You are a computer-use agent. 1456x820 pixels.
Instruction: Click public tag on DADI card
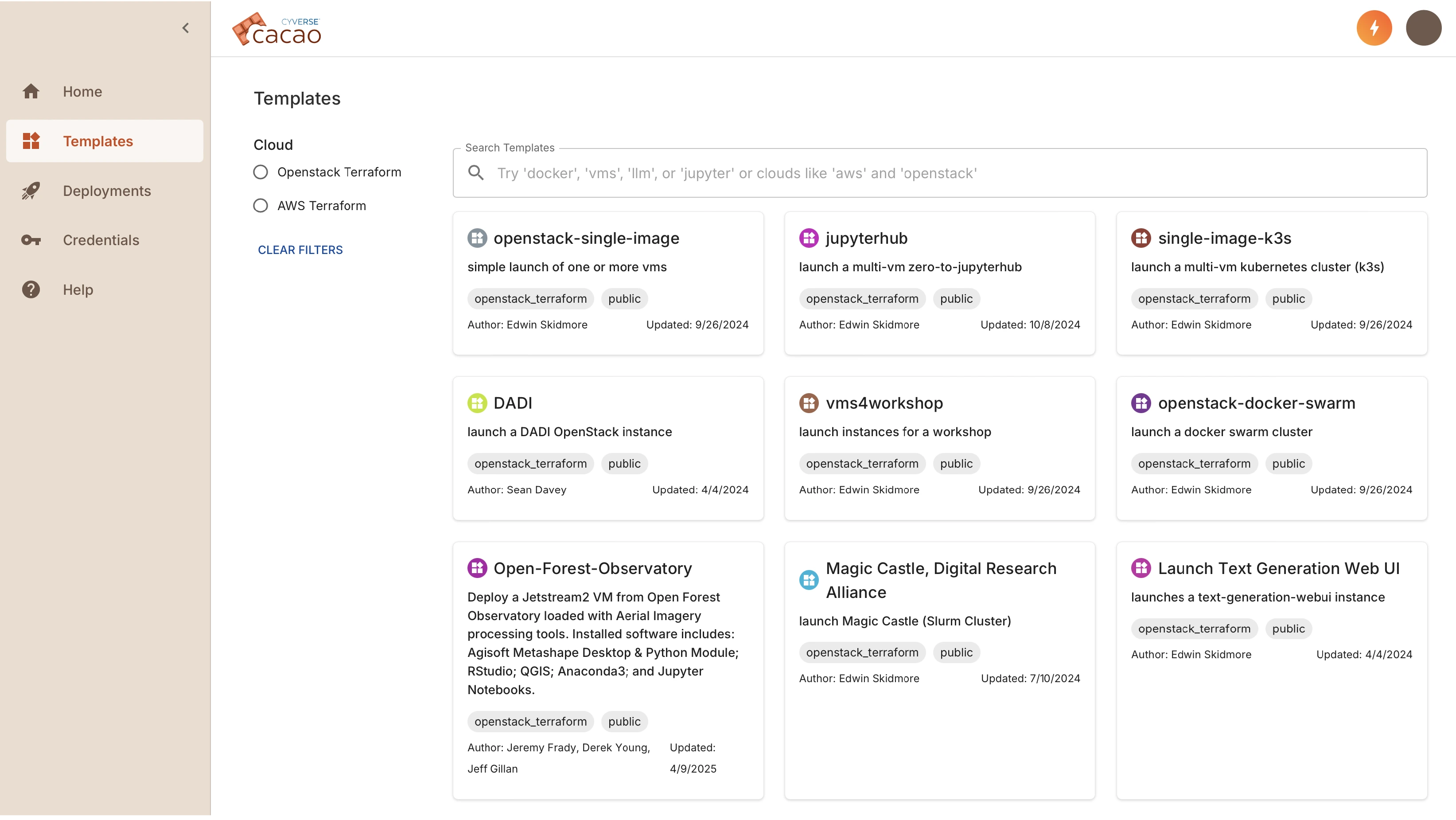pyautogui.click(x=624, y=464)
